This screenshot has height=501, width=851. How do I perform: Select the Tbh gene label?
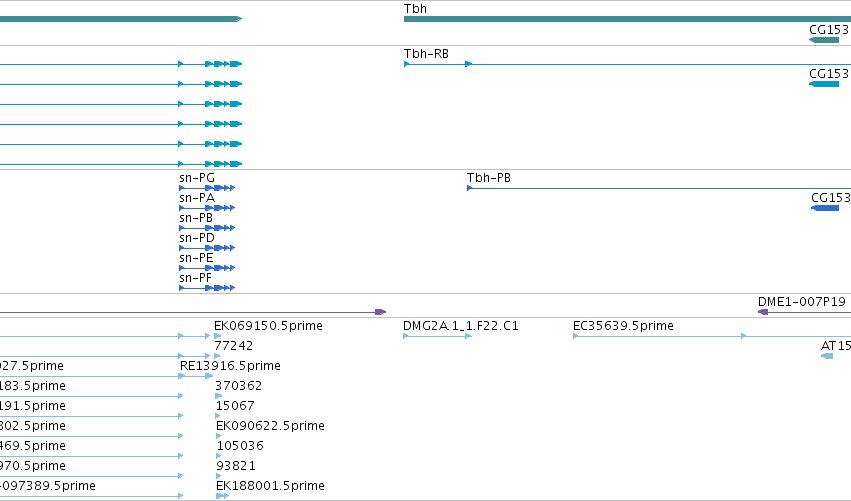click(x=415, y=9)
